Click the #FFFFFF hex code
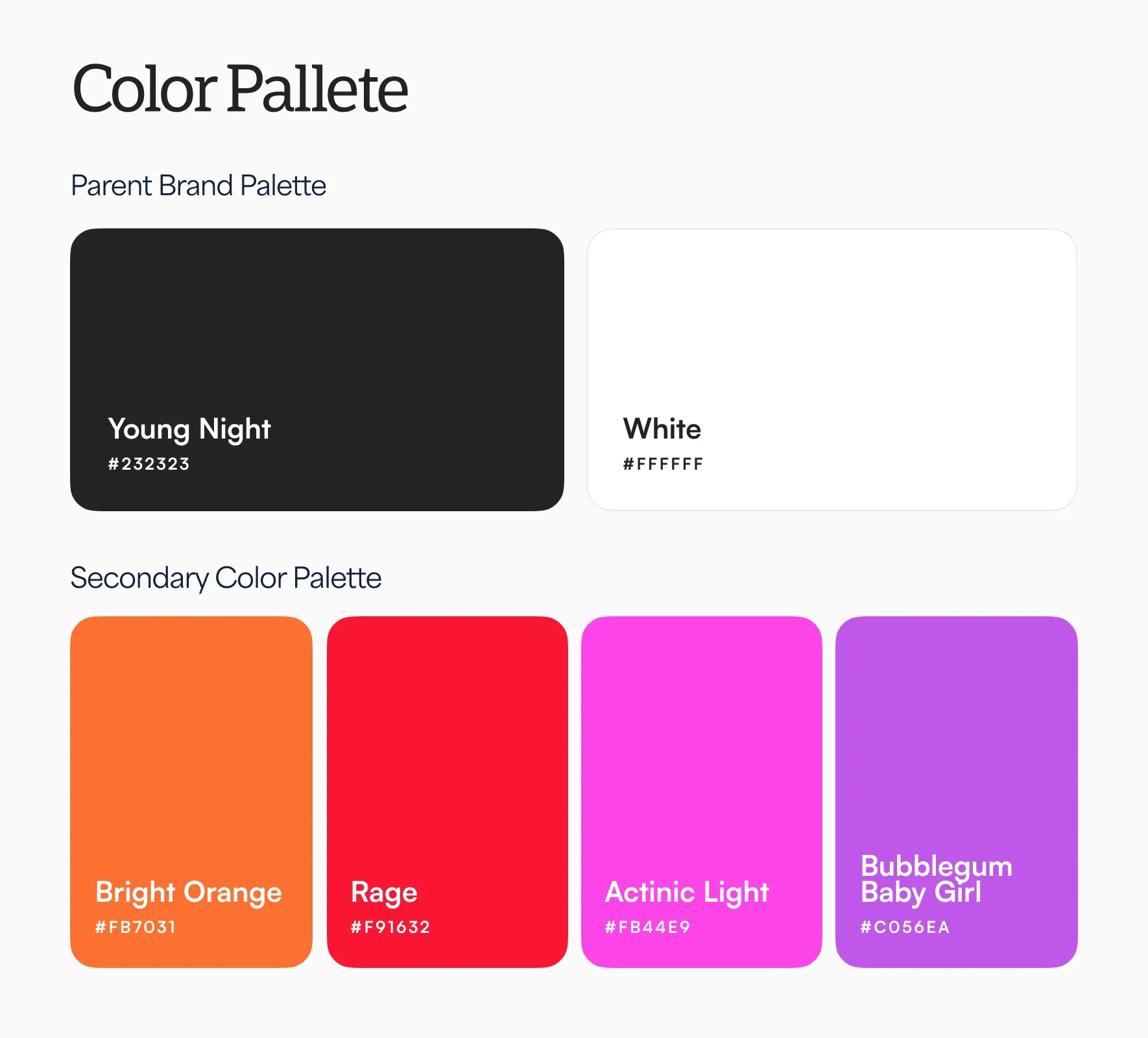Viewport: 1148px width, 1038px height. (663, 464)
